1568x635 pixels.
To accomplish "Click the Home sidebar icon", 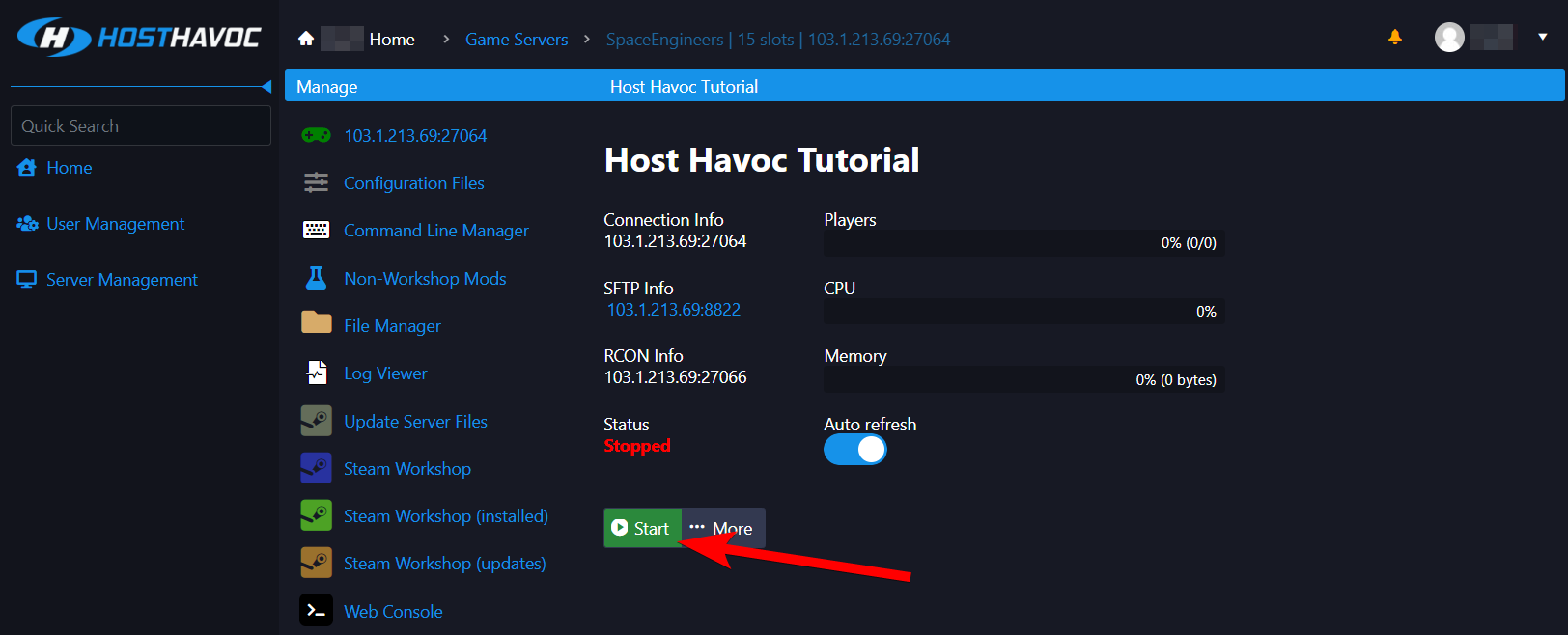I will [x=27, y=168].
